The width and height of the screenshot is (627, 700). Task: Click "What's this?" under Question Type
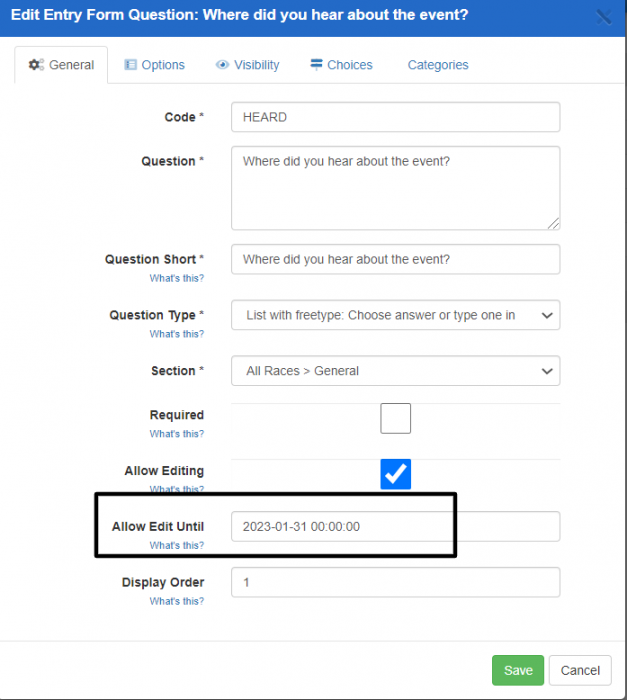177,334
